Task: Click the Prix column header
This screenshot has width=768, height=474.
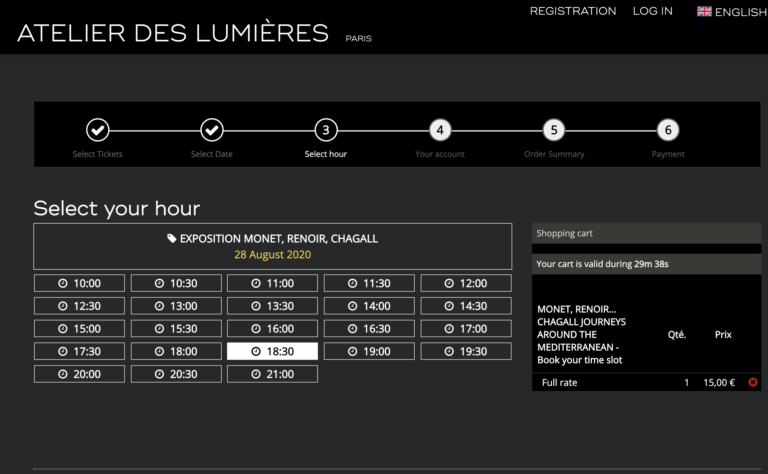Action: click(x=723, y=334)
